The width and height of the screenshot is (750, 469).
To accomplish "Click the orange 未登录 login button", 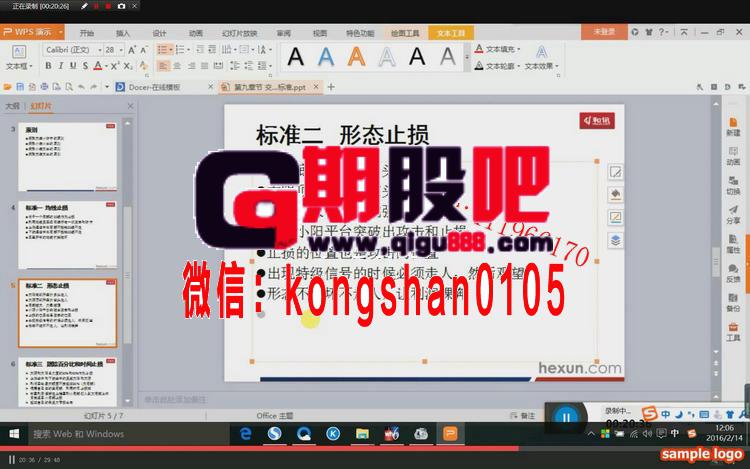I will 604,32.
